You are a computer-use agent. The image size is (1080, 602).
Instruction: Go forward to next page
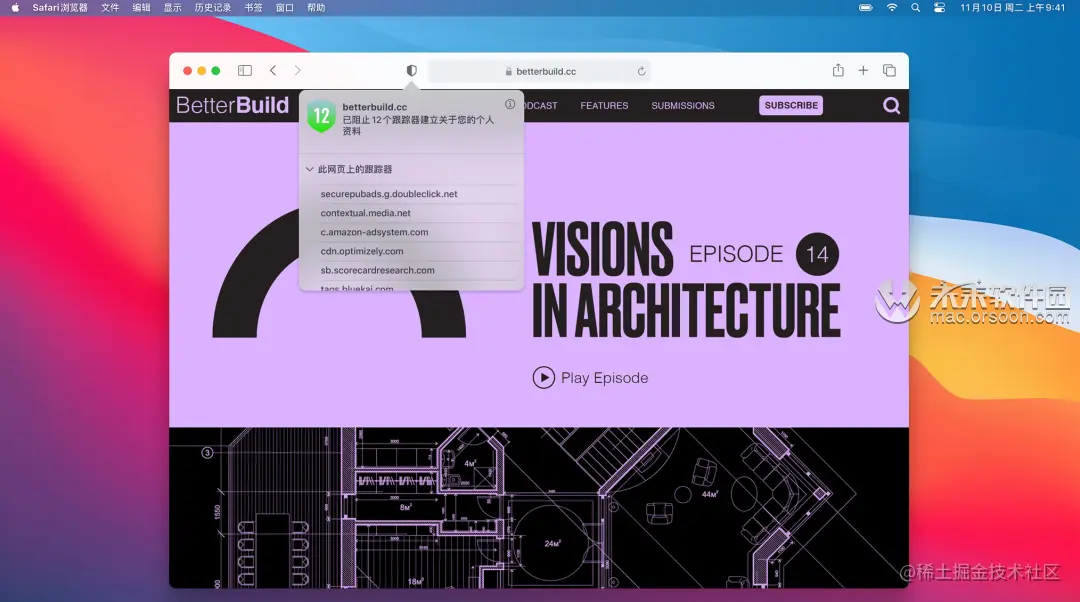click(298, 70)
